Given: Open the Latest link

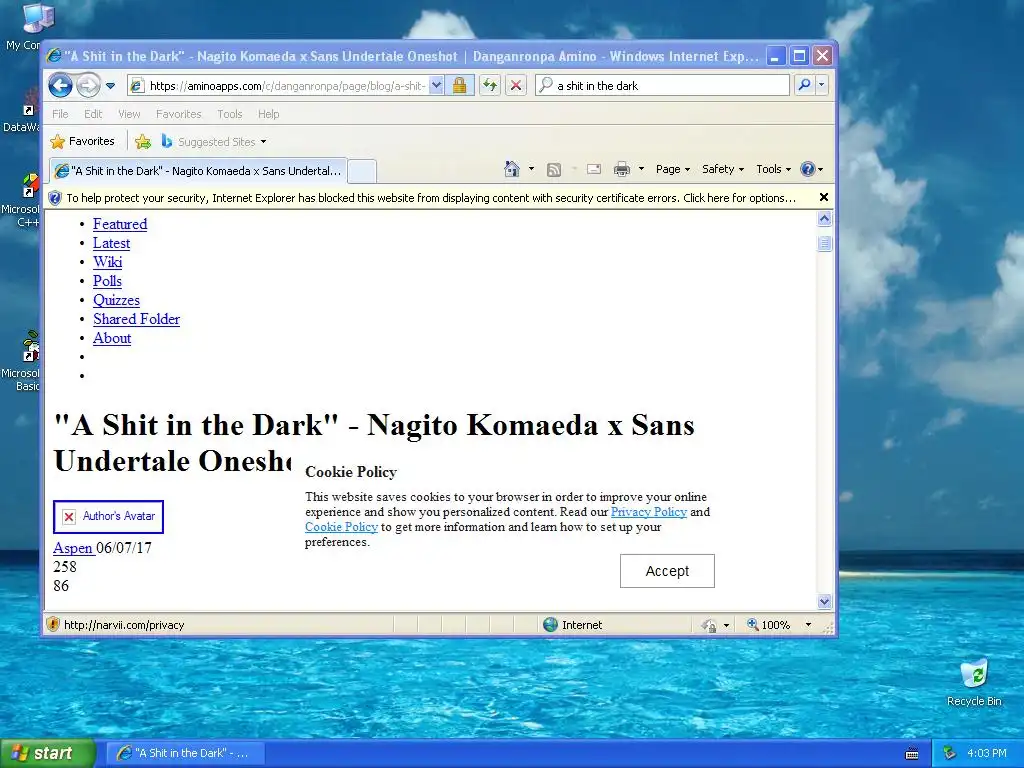Looking at the screenshot, I should click(x=112, y=243).
